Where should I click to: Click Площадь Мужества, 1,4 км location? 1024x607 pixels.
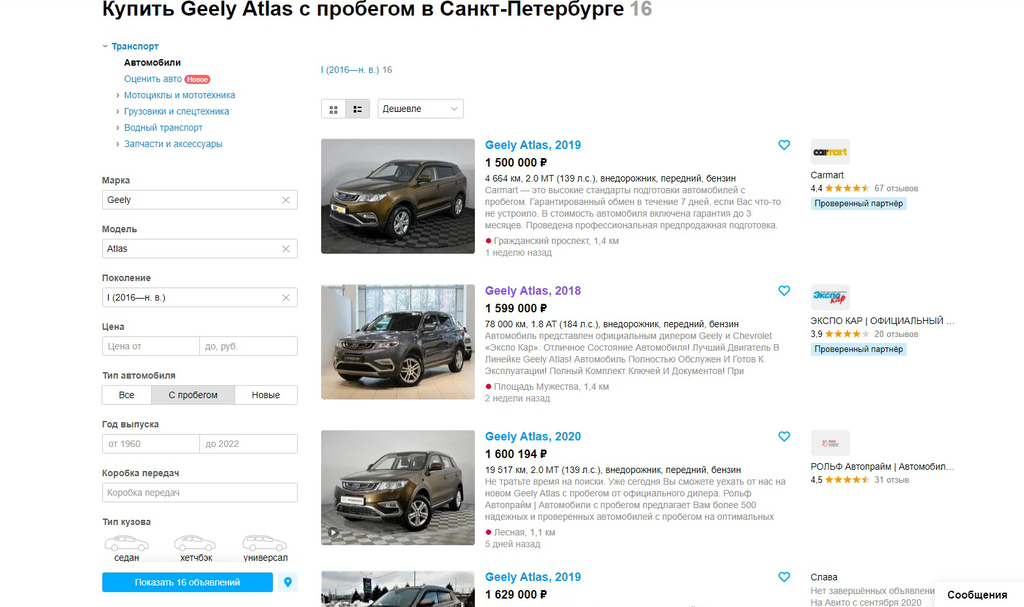(x=551, y=387)
